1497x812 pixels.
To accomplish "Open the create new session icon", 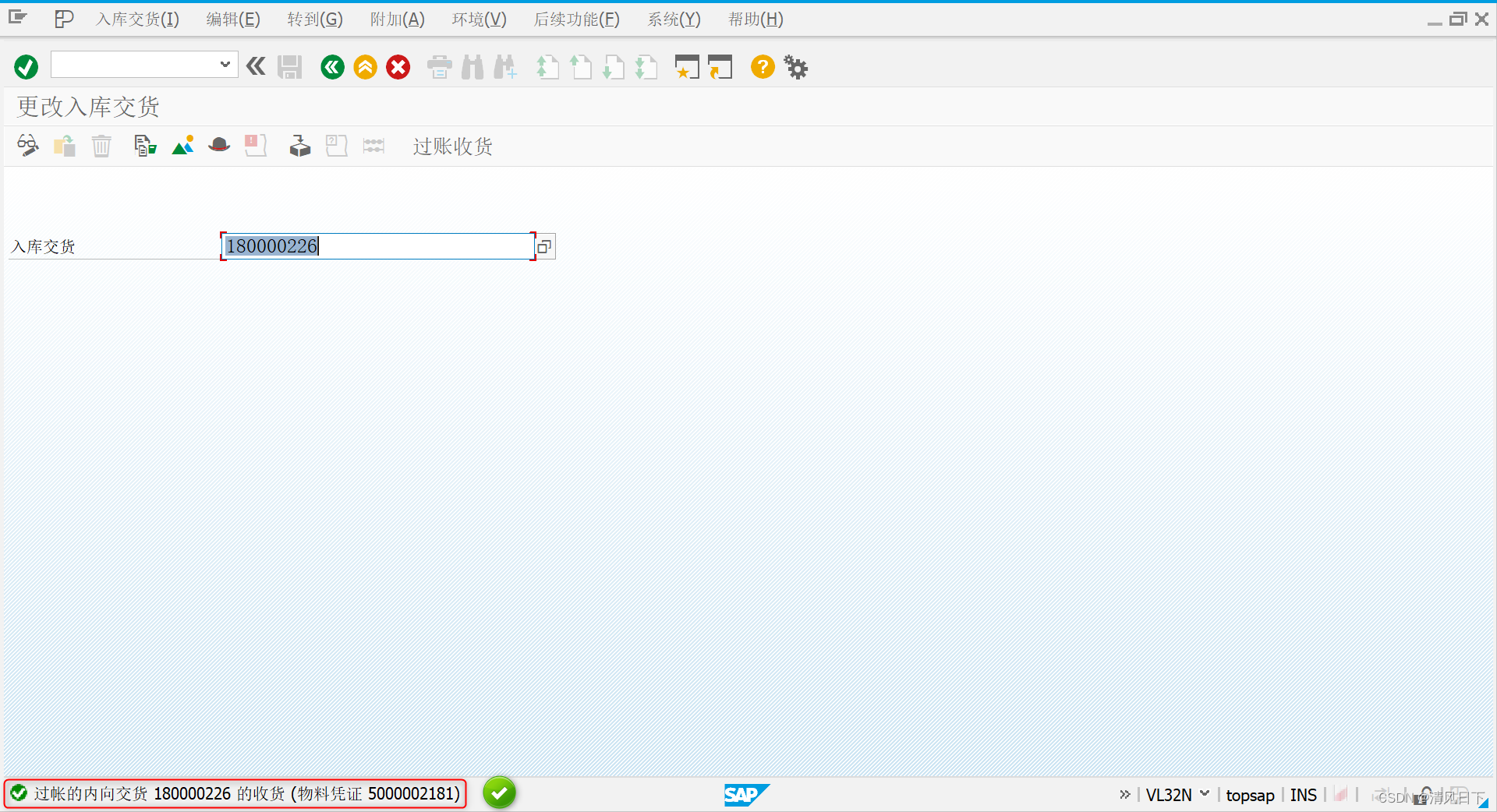I will [720, 67].
